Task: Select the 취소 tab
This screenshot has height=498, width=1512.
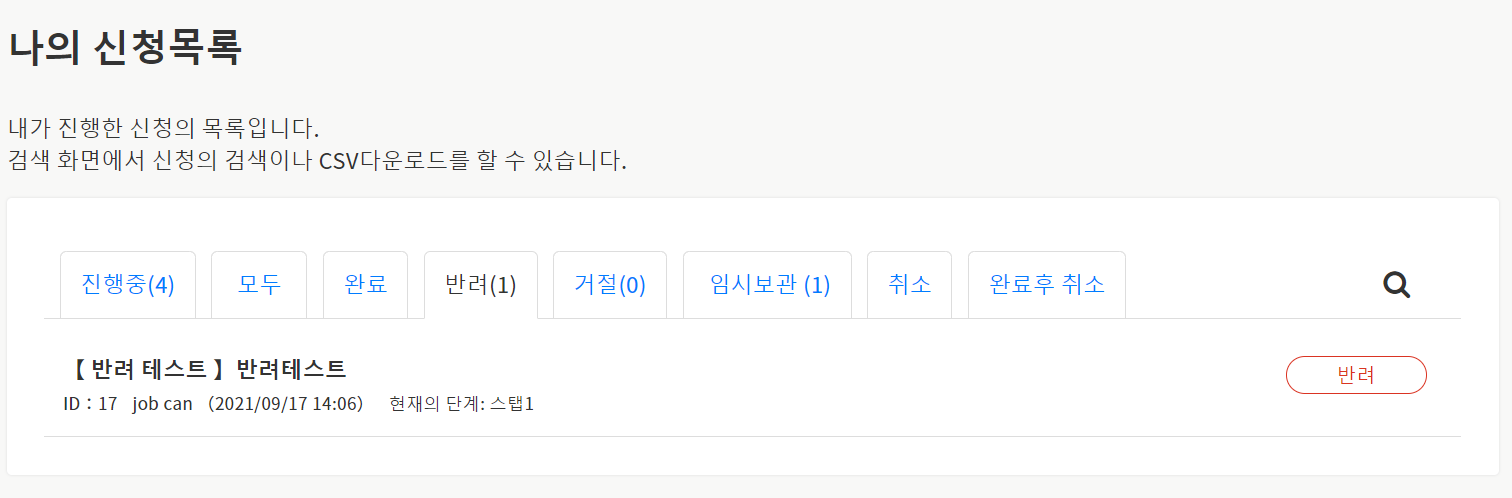Action: click(x=909, y=285)
